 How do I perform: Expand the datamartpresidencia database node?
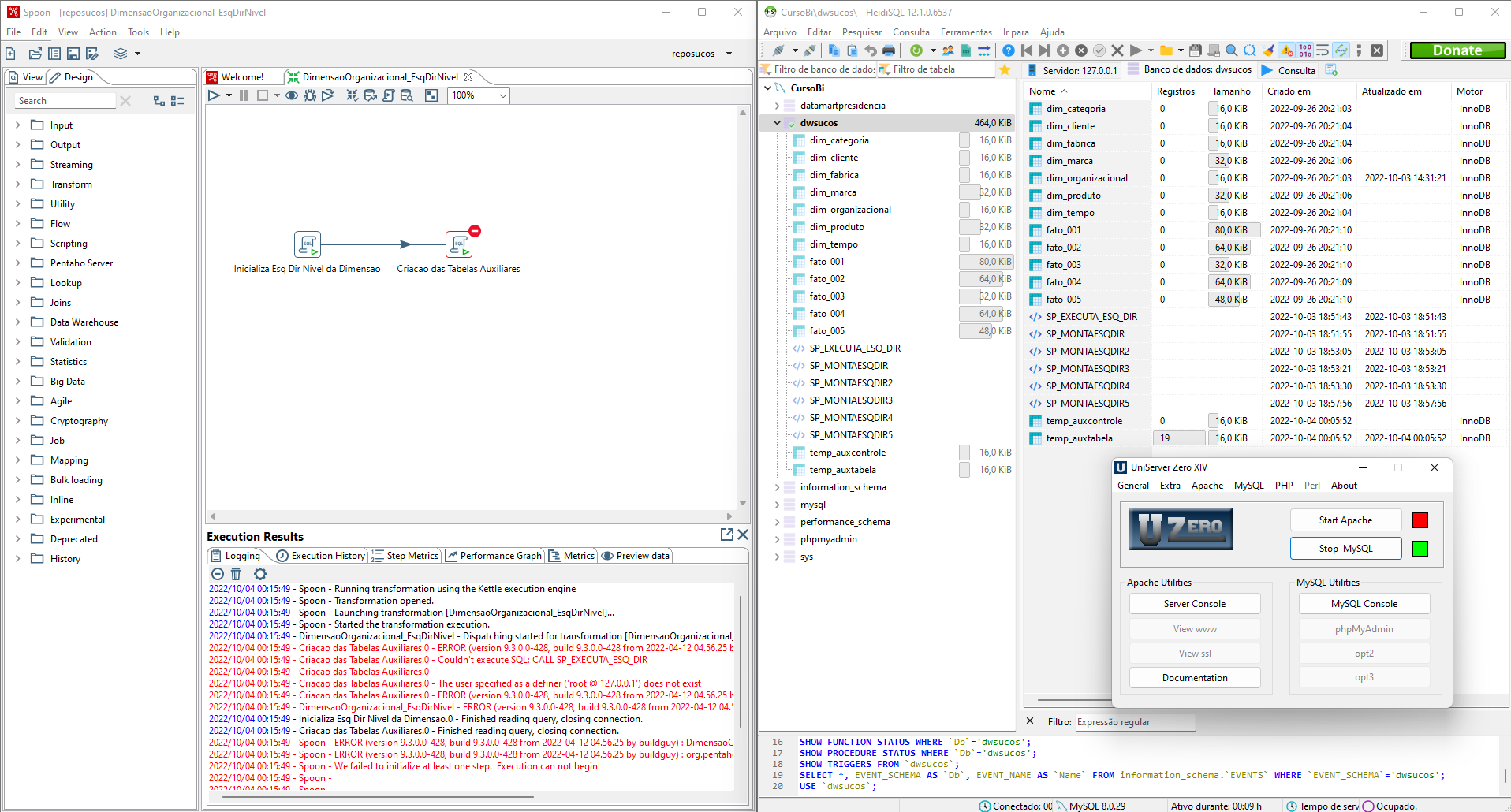(x=777, y=106)
